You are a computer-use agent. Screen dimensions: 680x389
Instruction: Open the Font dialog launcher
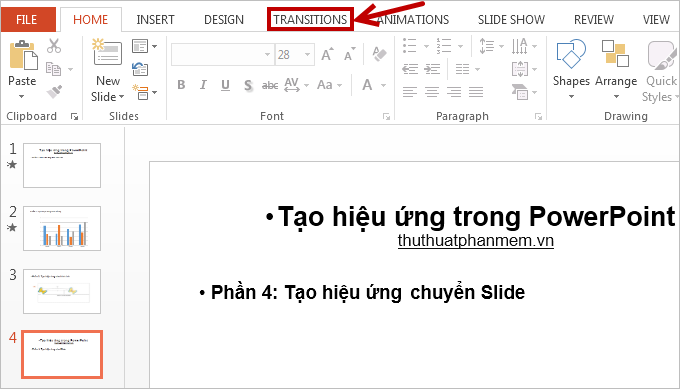pyautogui.click(x=386, y=116)
